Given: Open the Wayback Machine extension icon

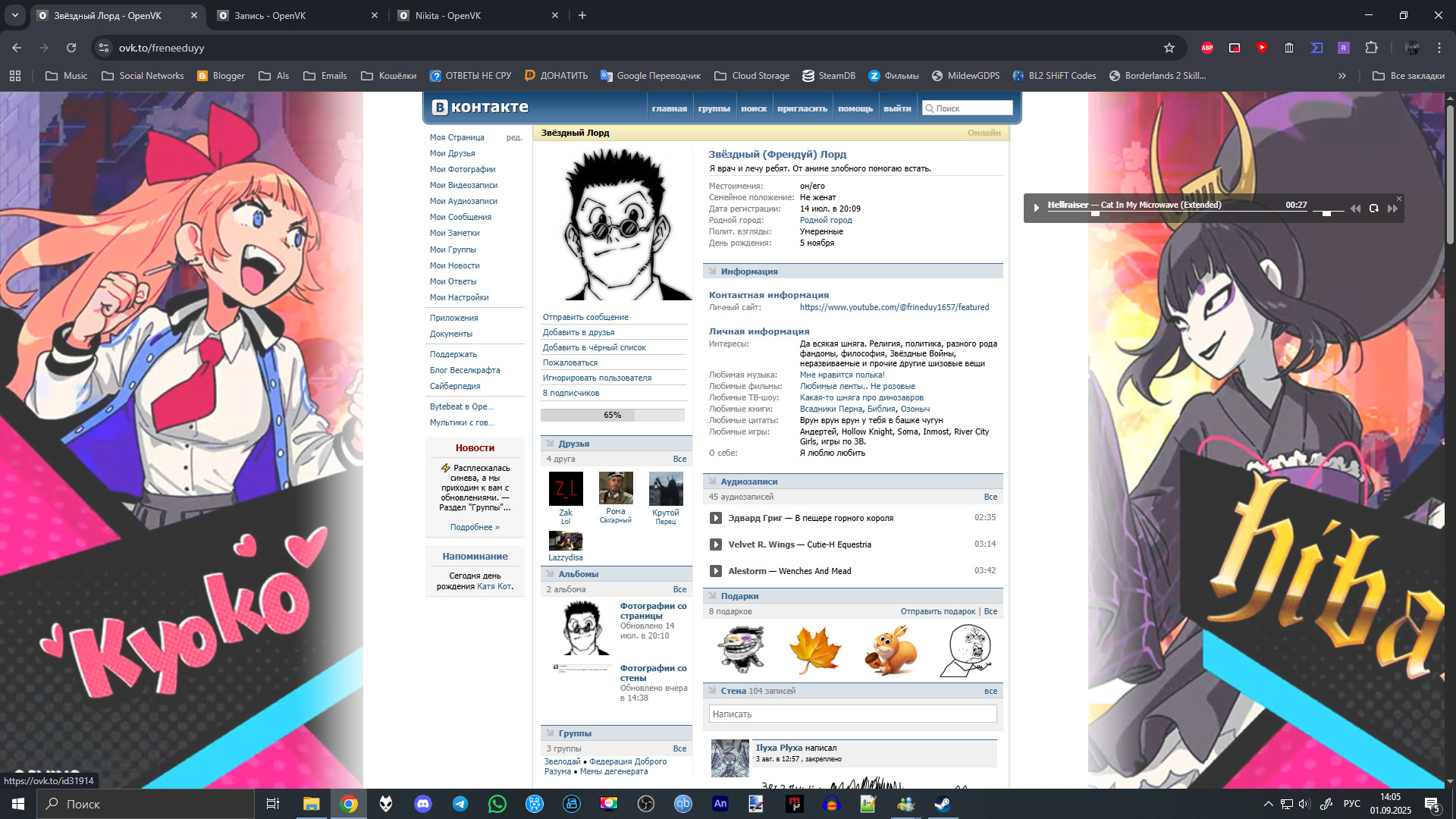Looking at the screenshot, I should click(x=1289, y=48).
